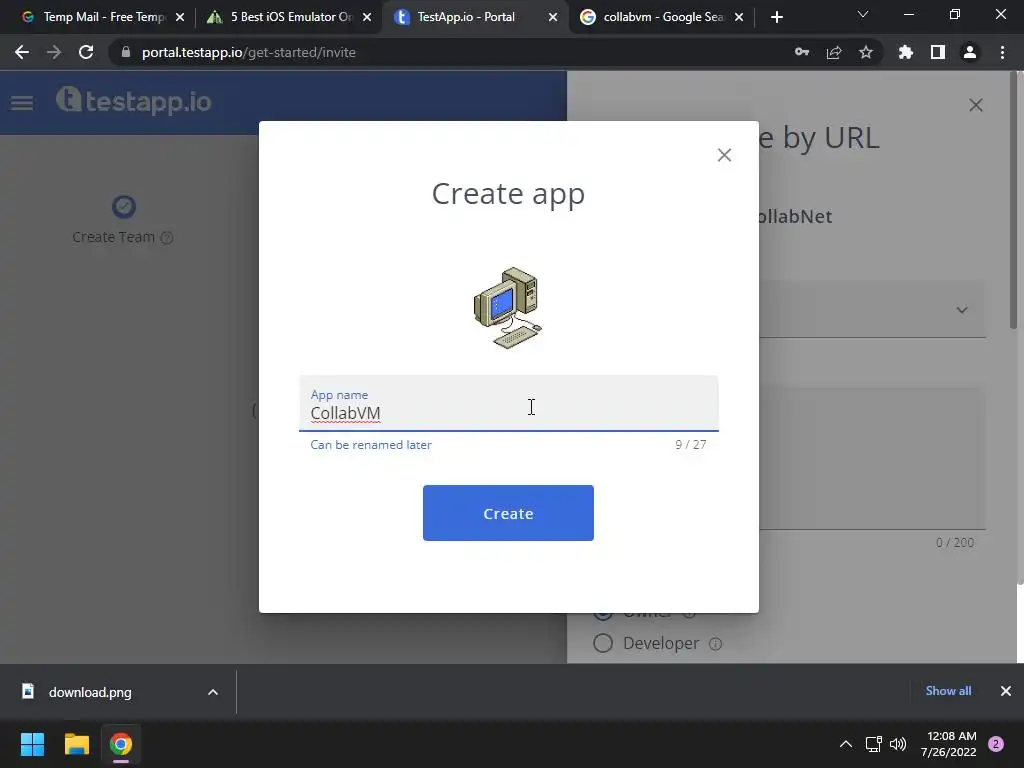Viewport: 1024px width, 768px height.
Task: Click the retro computer app icon
Action: click(x=508, y=308)
